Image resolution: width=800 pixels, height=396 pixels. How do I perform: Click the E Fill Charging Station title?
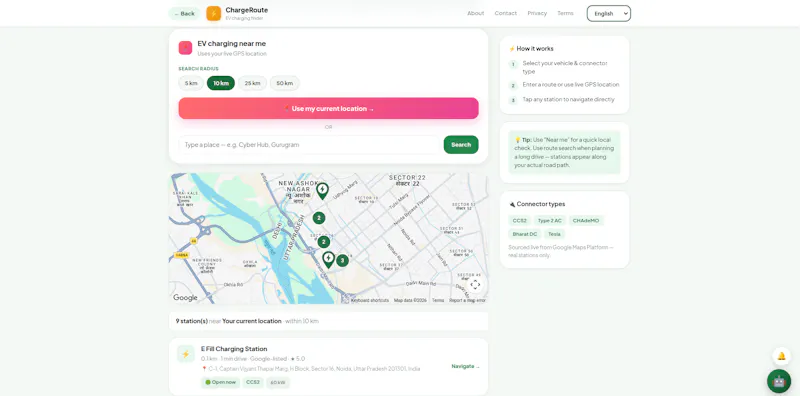coord(234,349)
